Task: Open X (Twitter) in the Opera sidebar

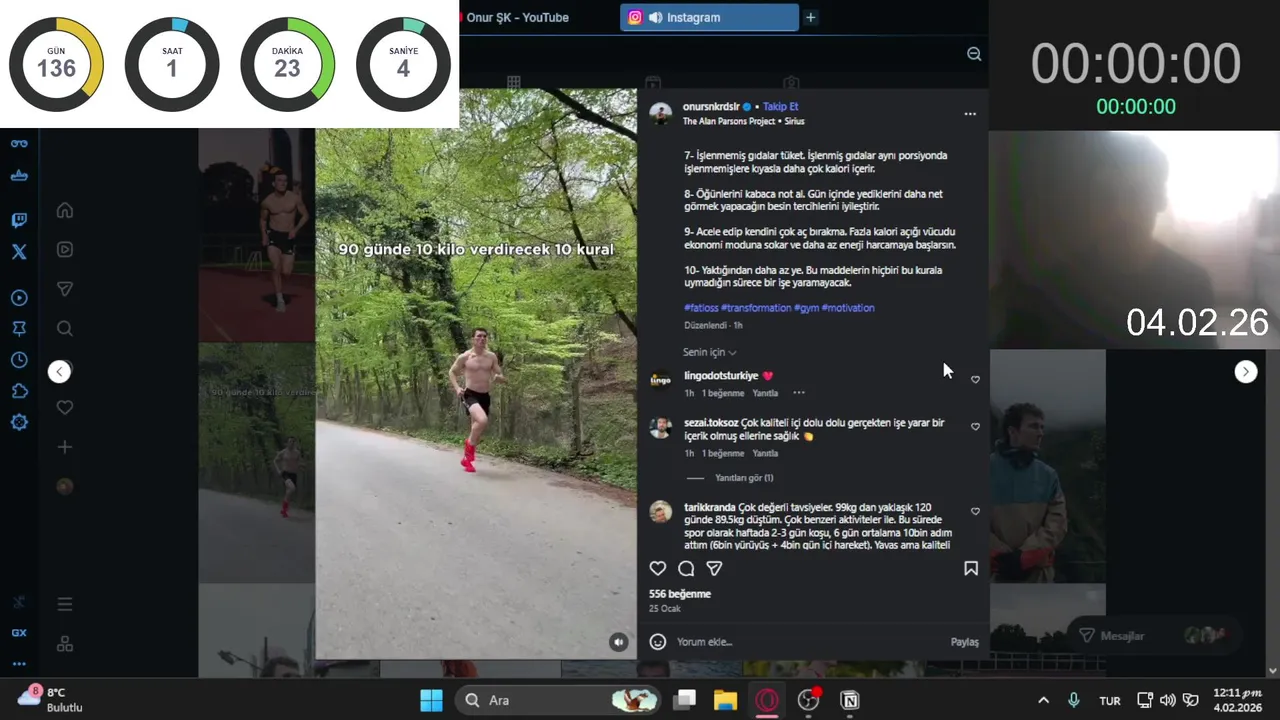Action: (19, 252)
